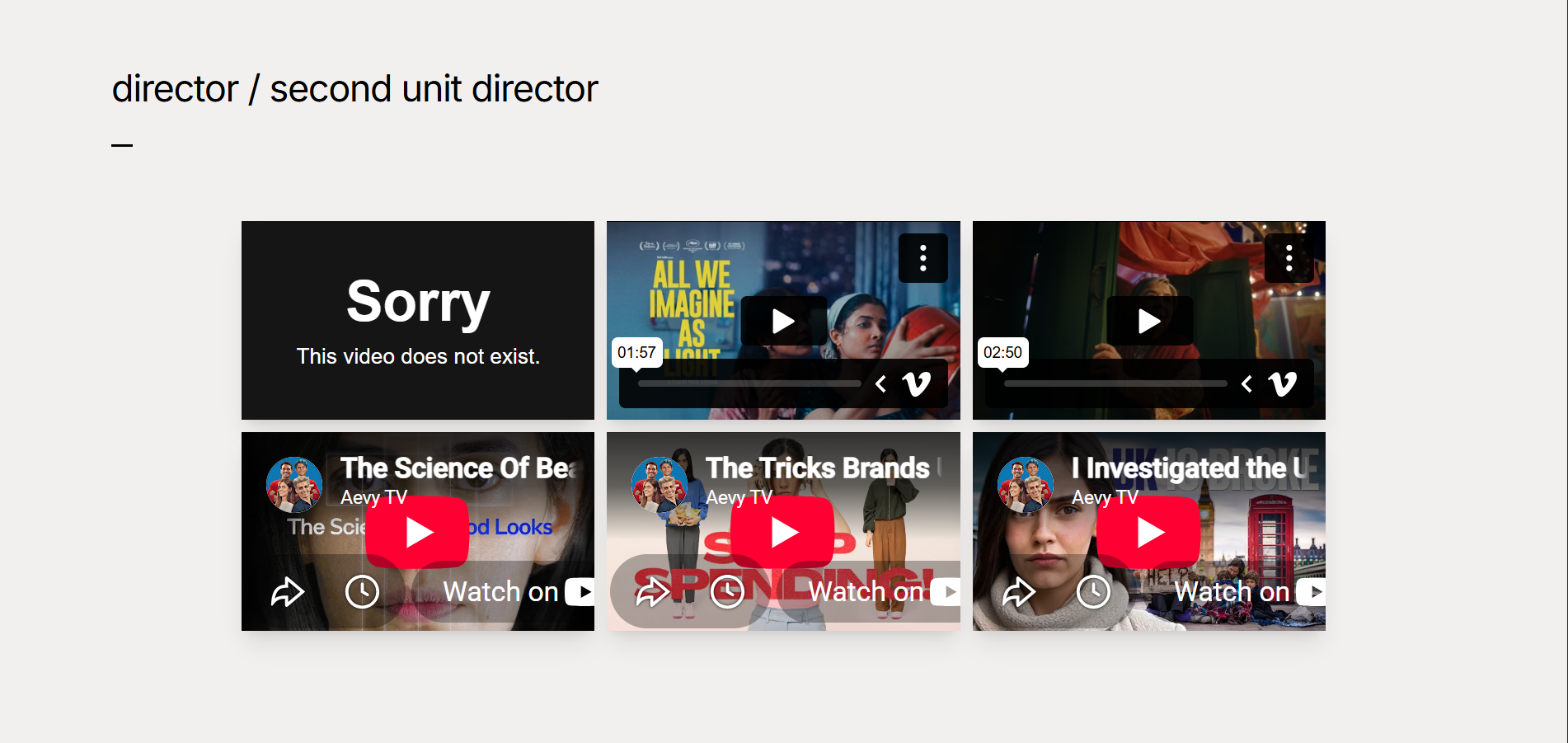
Task: Play The Tricks Brands YouTube video
Action: click(783, 532)
